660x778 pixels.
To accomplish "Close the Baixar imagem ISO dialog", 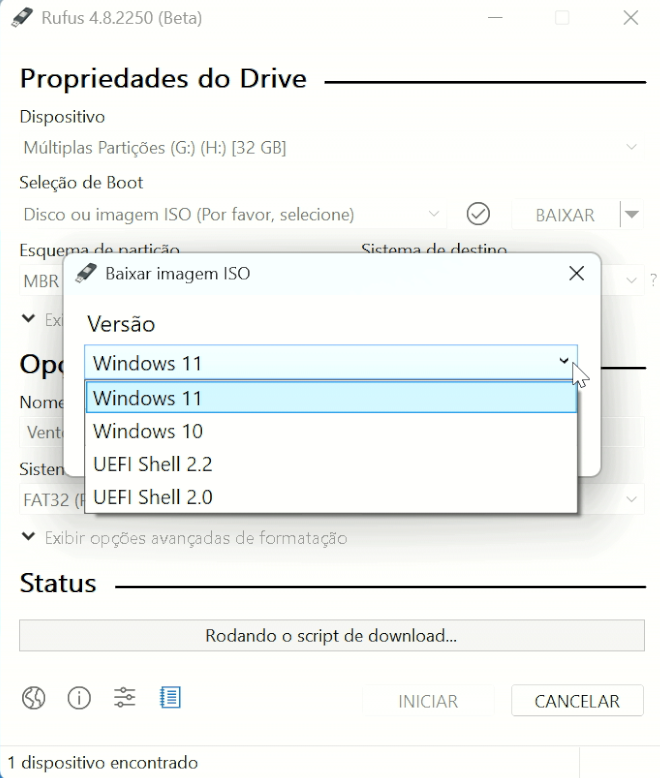I will click(577, 273).
